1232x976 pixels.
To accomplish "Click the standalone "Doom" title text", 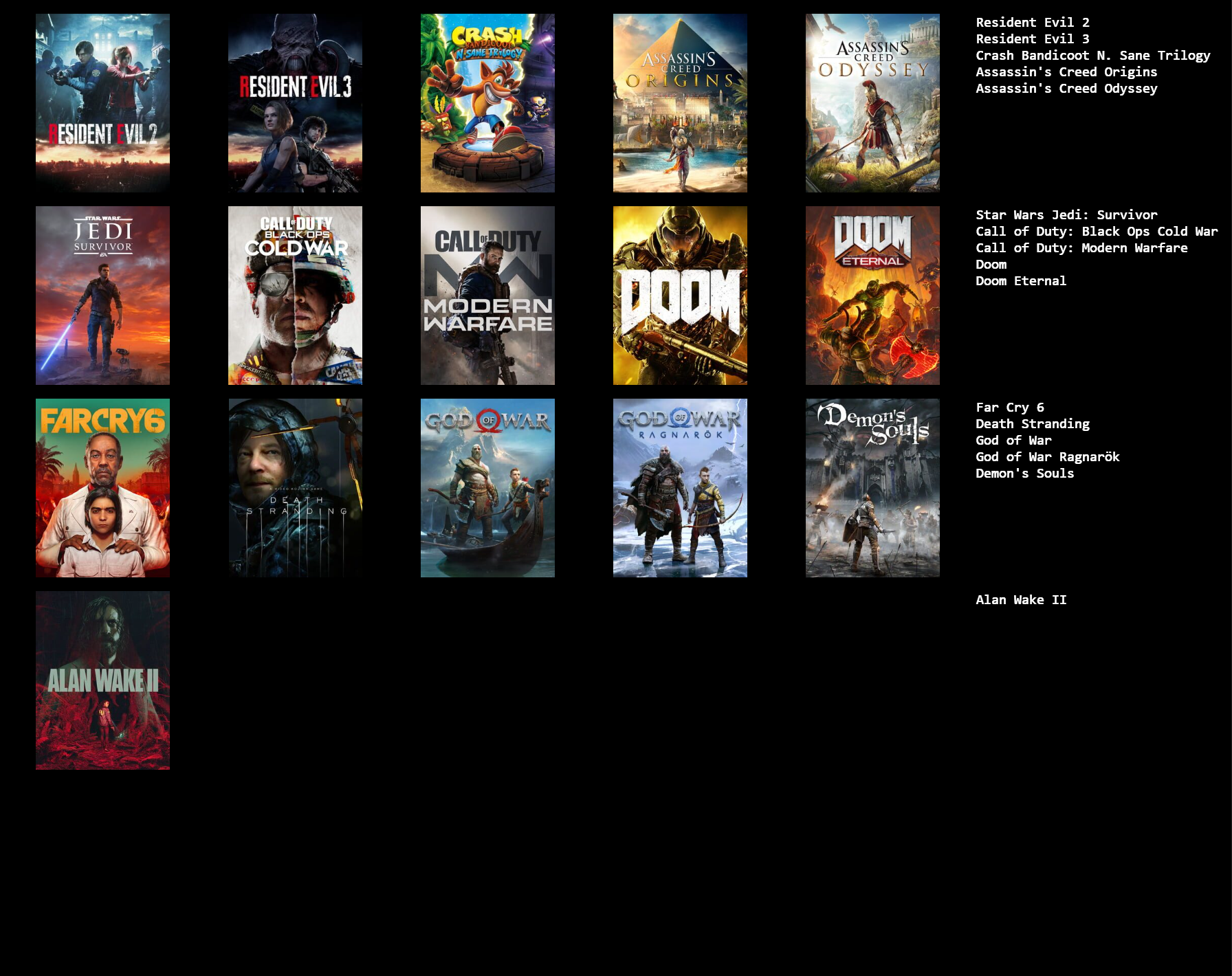I will pyautogui.click(x=991, y=265).
